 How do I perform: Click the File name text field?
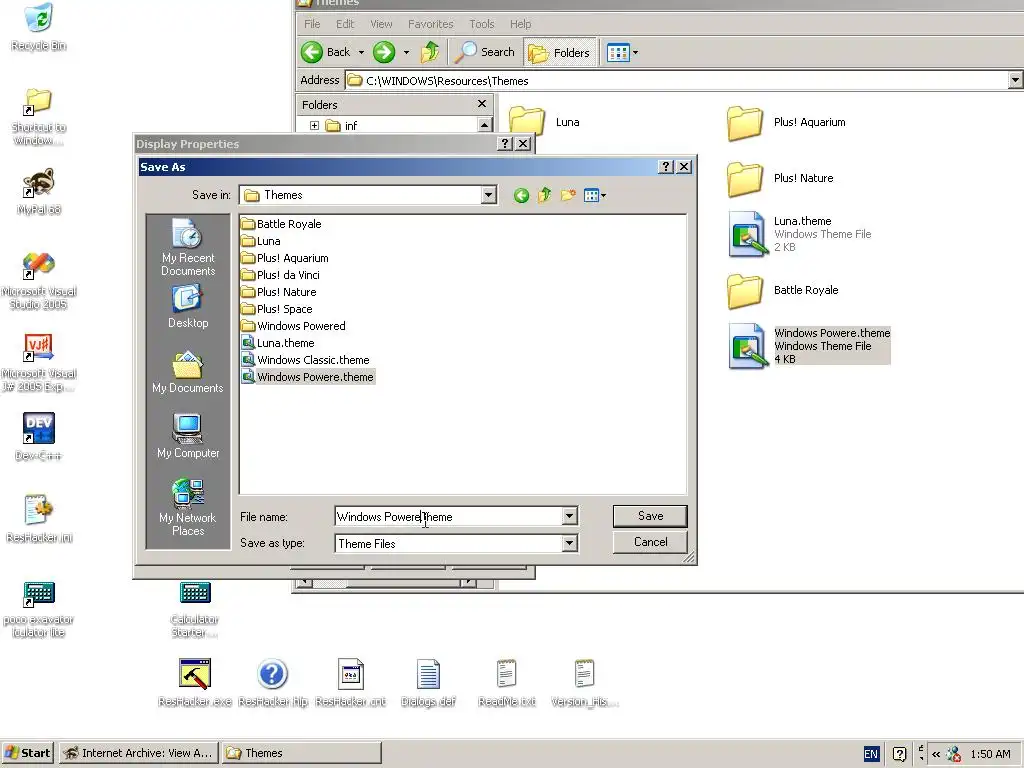point(448,517)
